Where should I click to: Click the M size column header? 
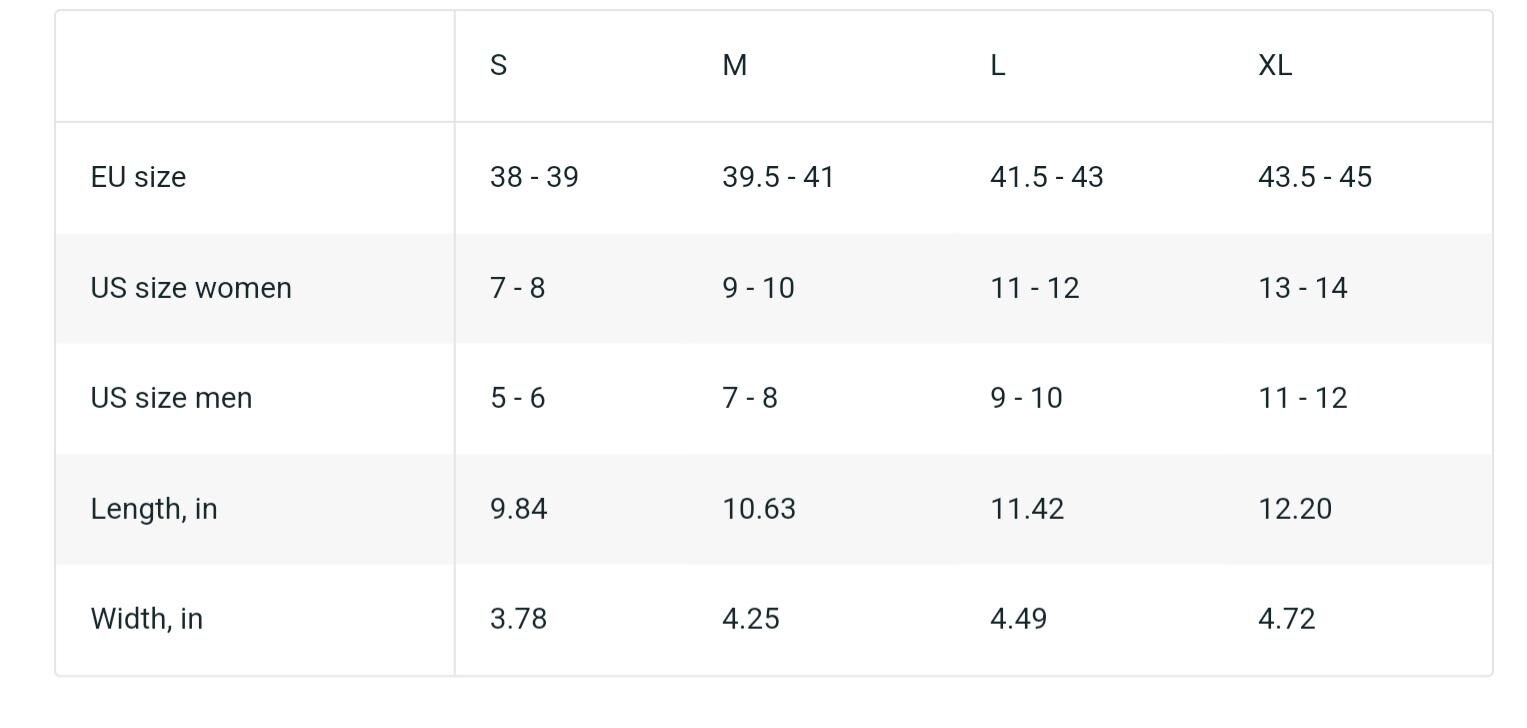734,66
